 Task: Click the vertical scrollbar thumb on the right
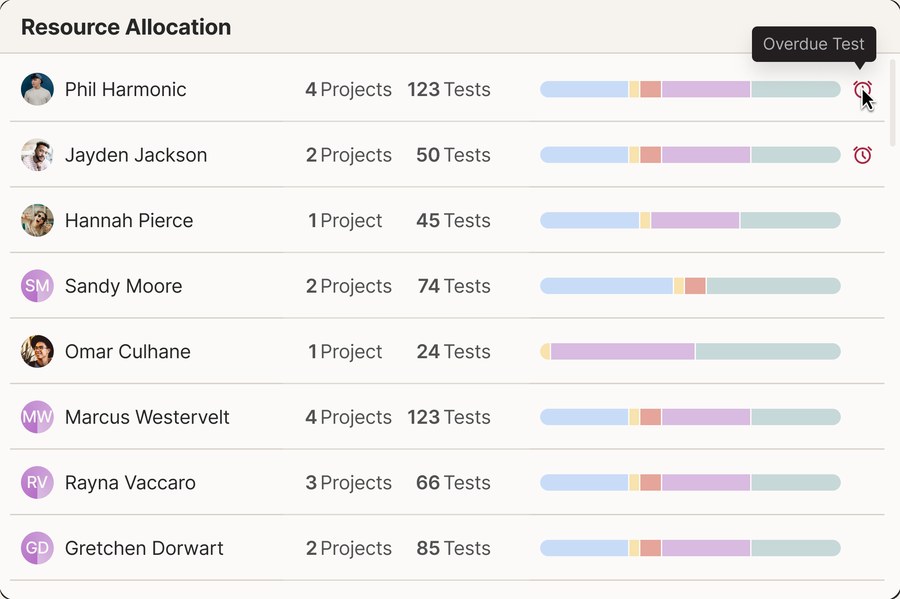[893, 103]
